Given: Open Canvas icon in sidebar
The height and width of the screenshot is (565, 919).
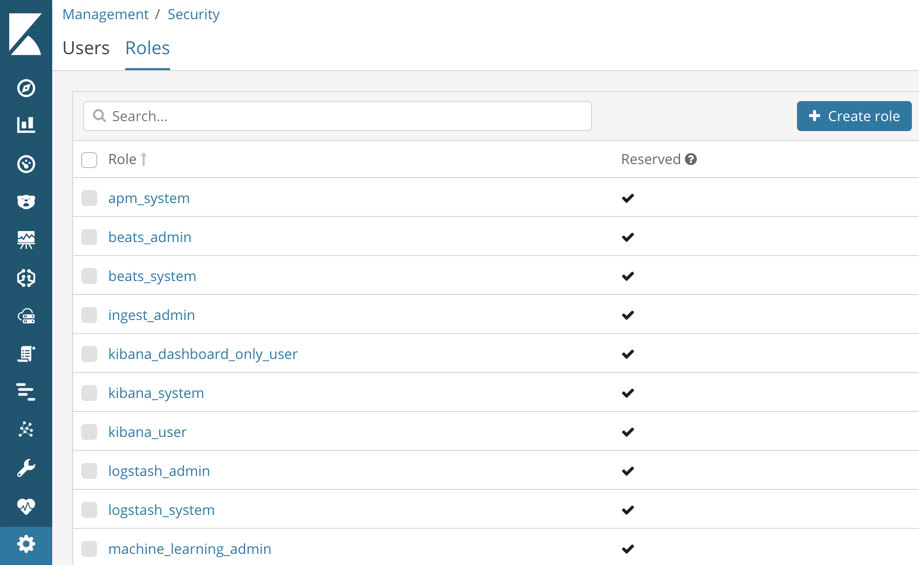Looking at the screenshot, I should pos(26,240).
